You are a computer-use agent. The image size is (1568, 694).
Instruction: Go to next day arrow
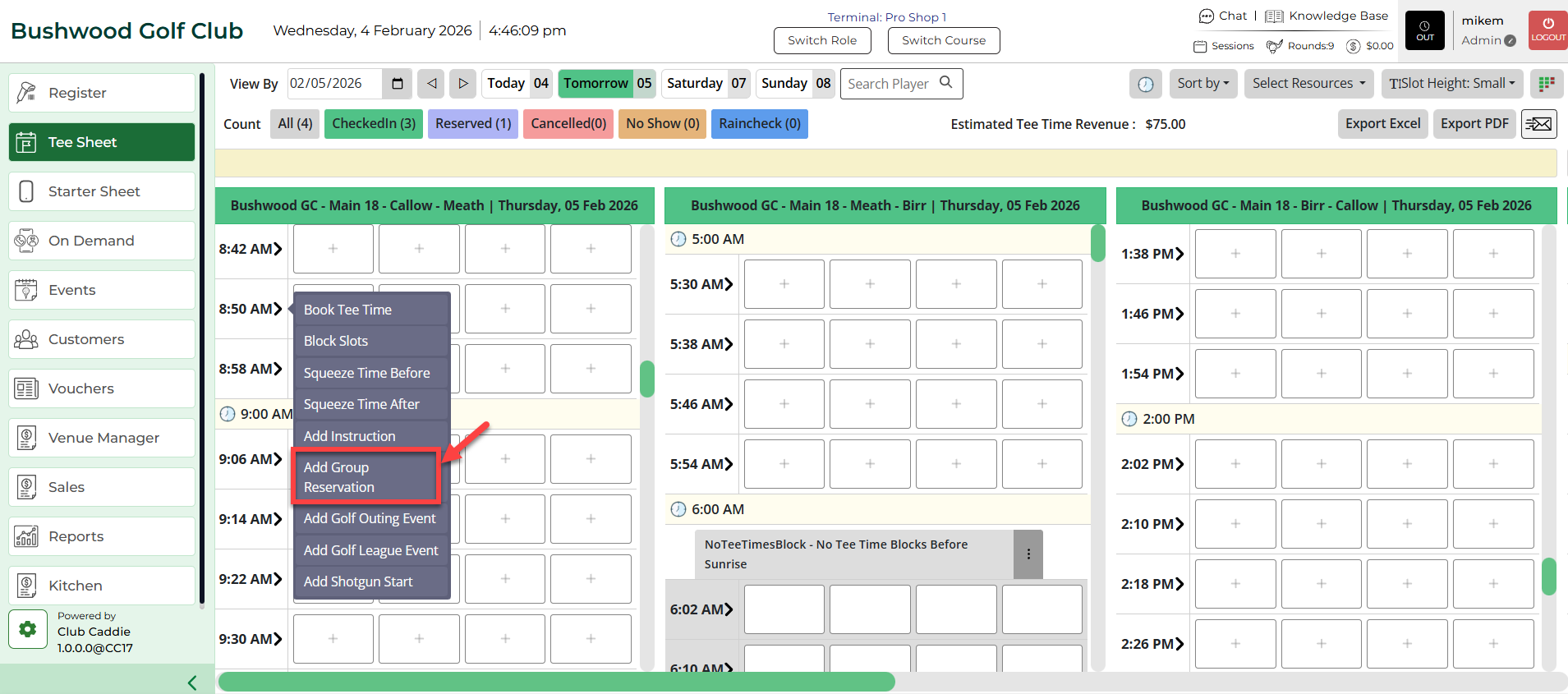[x=463, y=84]
